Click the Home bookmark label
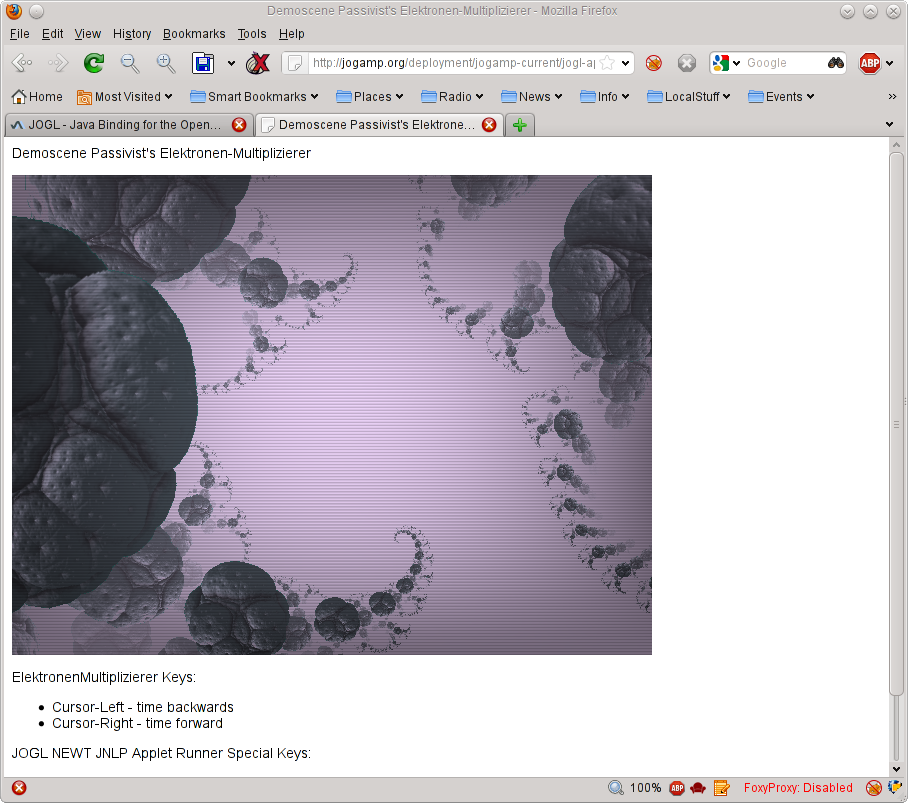The image size is (908, 803). click(x=46, y=97)
